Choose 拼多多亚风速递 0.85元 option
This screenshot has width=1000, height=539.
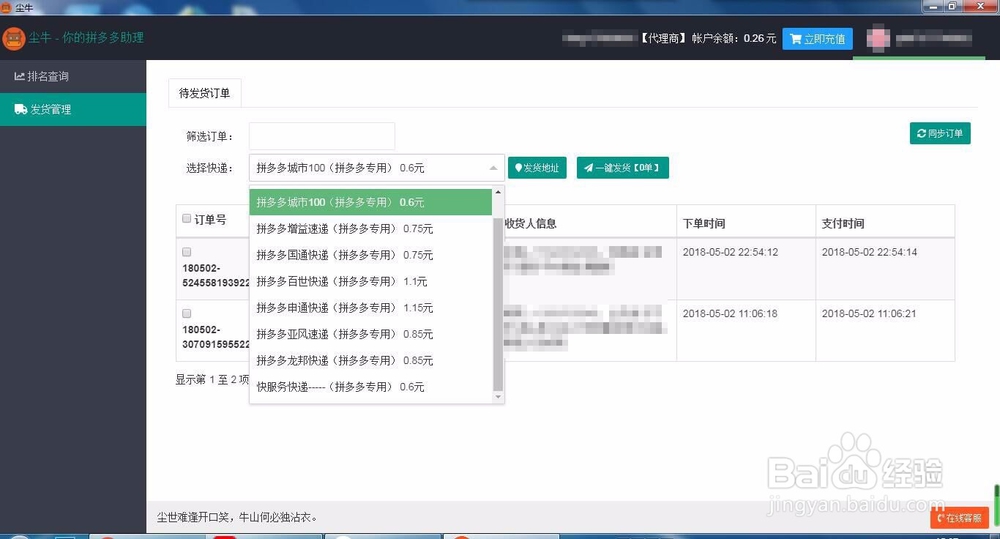tap(371, 334)
